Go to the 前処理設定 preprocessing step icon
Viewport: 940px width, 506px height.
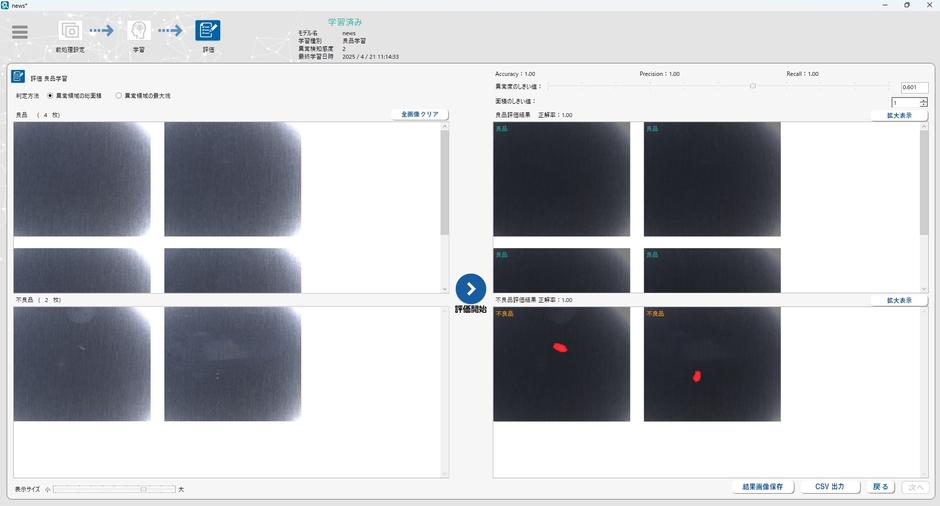[70, 31]
